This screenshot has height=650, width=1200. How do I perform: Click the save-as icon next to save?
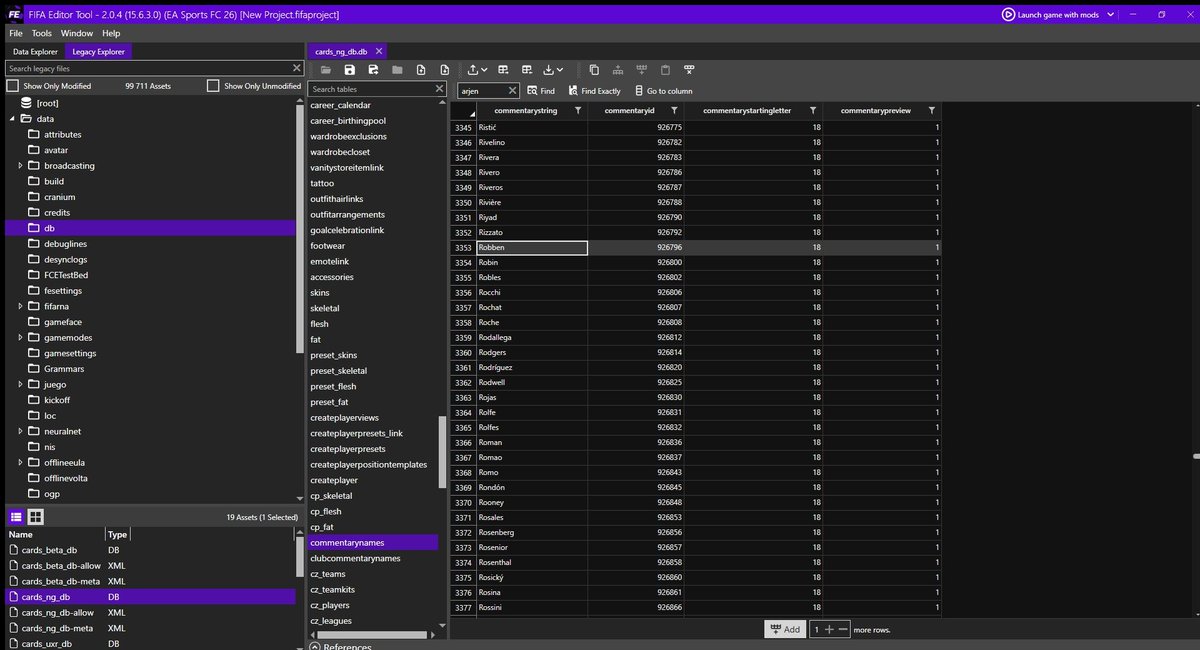pyautogui.click(x=373, y=70)
